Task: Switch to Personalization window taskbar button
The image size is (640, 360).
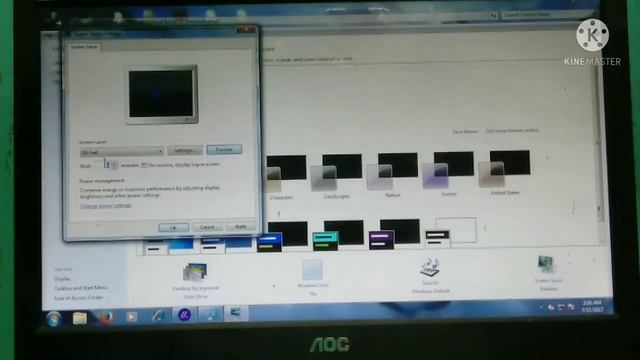Action: 236,313
